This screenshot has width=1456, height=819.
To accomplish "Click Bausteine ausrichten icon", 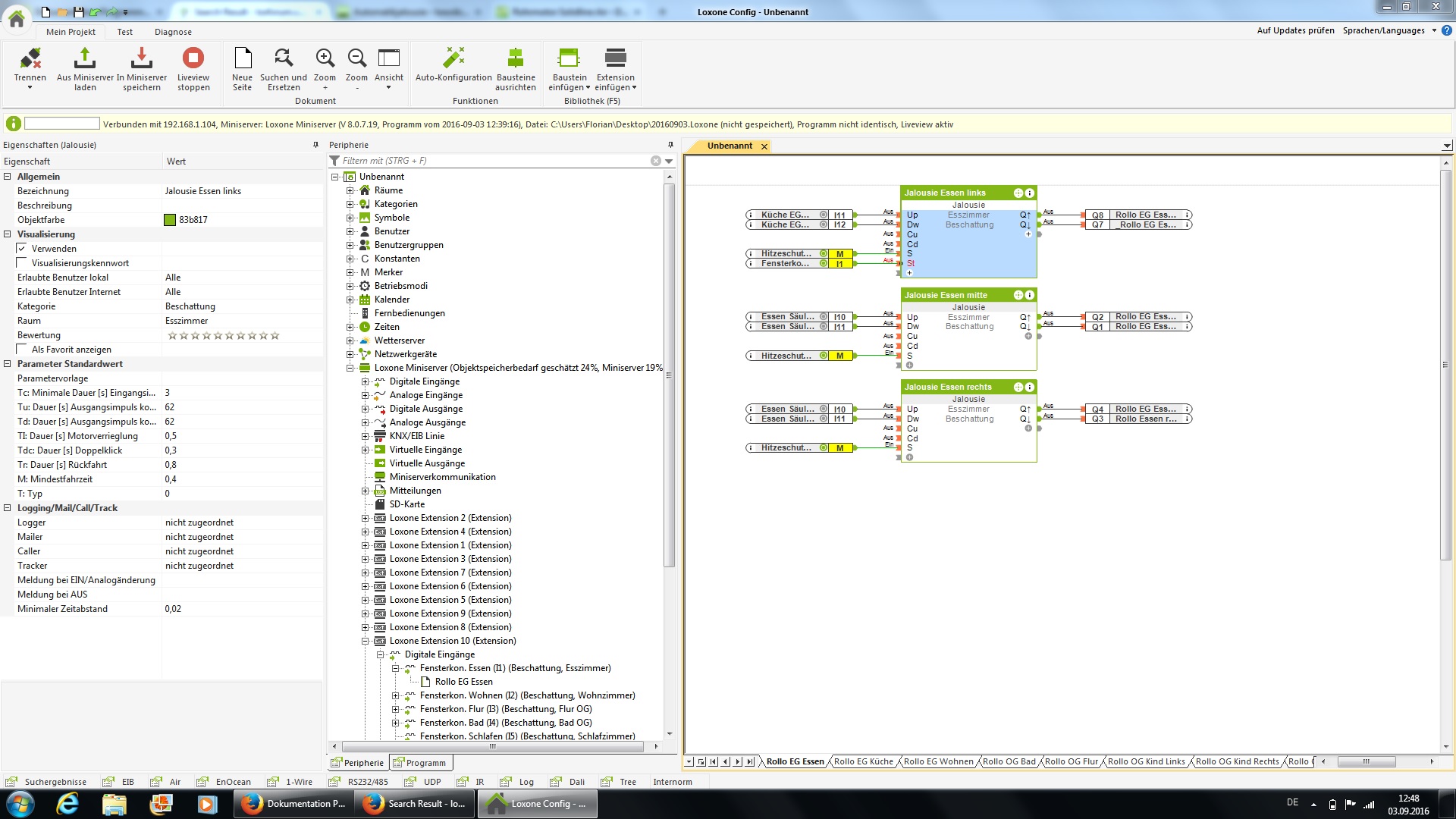I will pyautogui.click(x=516, y=58).
